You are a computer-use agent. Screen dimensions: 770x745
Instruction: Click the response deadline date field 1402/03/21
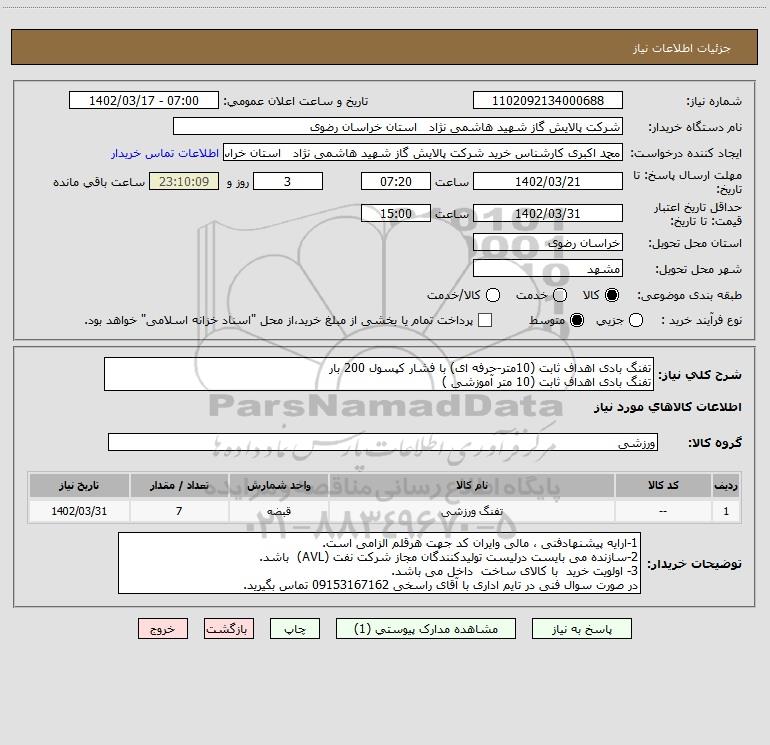(x=547, y=181)
